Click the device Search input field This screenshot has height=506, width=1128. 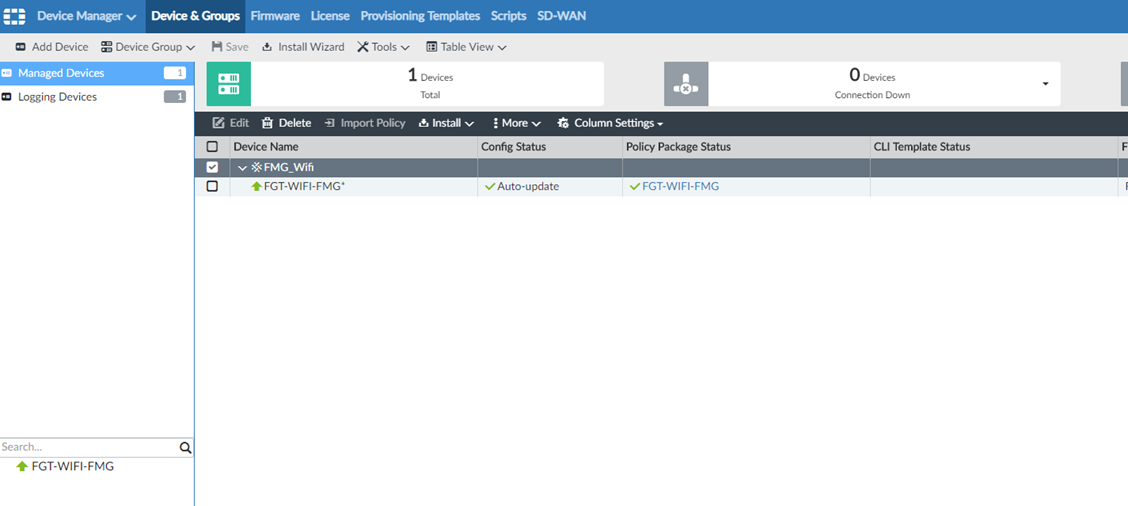click(x=88, y=448)
